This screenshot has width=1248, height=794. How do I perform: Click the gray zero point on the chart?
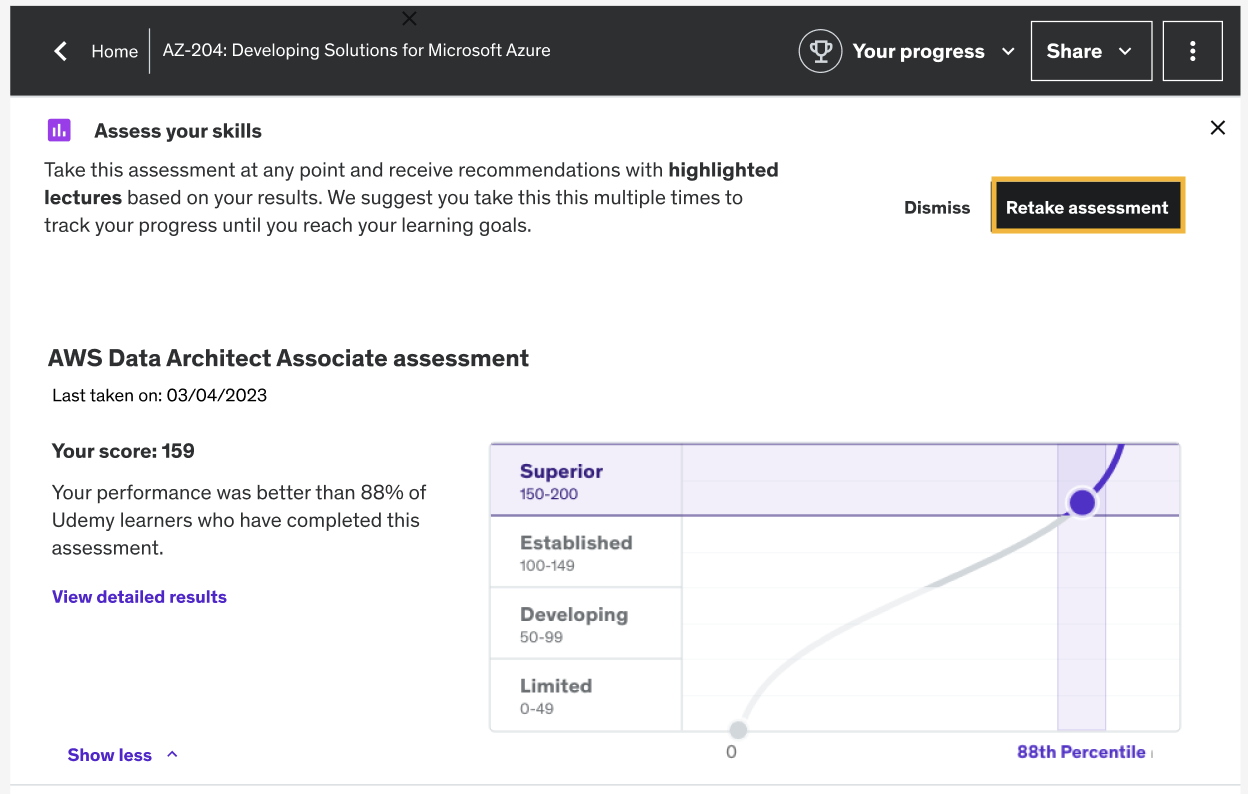[x=738, y=729]
